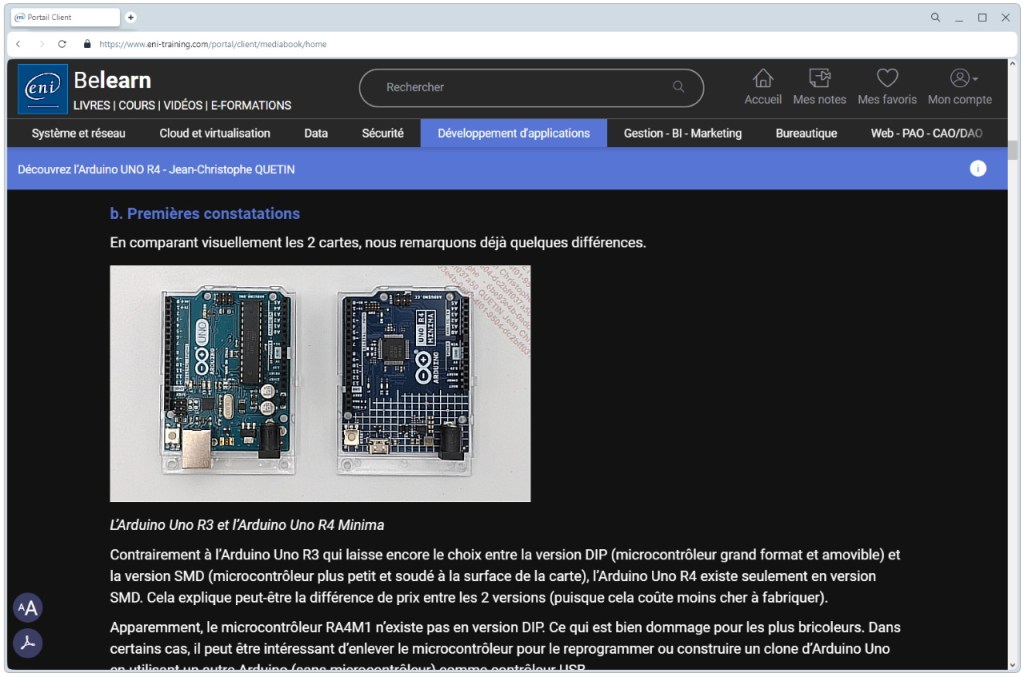Click the browser back arrow
This screenshot has height=677, width=1024.
[x=18, y=44]
